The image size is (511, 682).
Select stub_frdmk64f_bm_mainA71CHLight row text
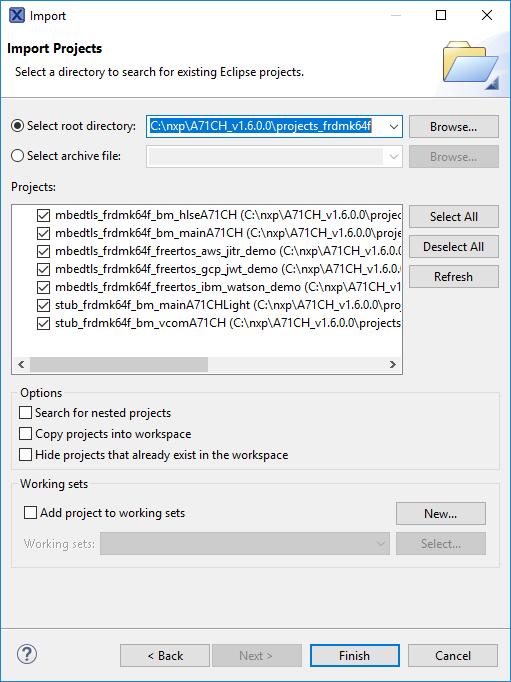[228, 305]
